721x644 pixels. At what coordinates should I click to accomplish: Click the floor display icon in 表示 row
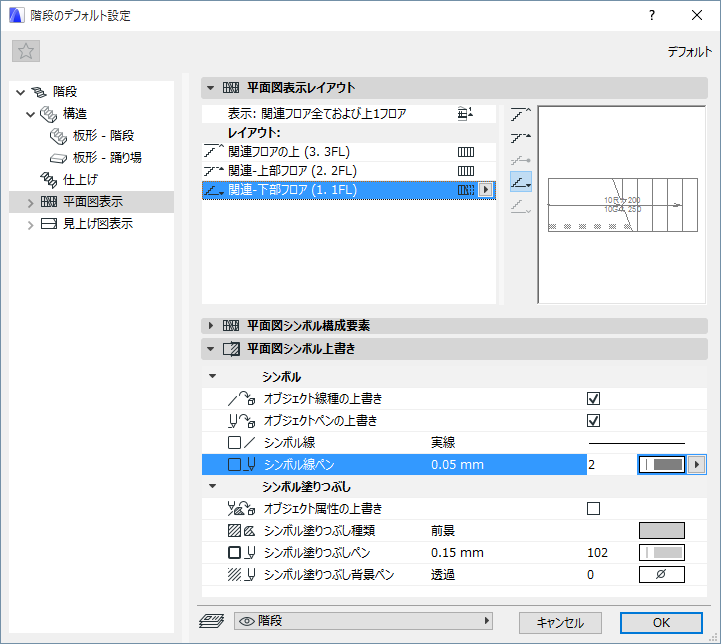465,114
